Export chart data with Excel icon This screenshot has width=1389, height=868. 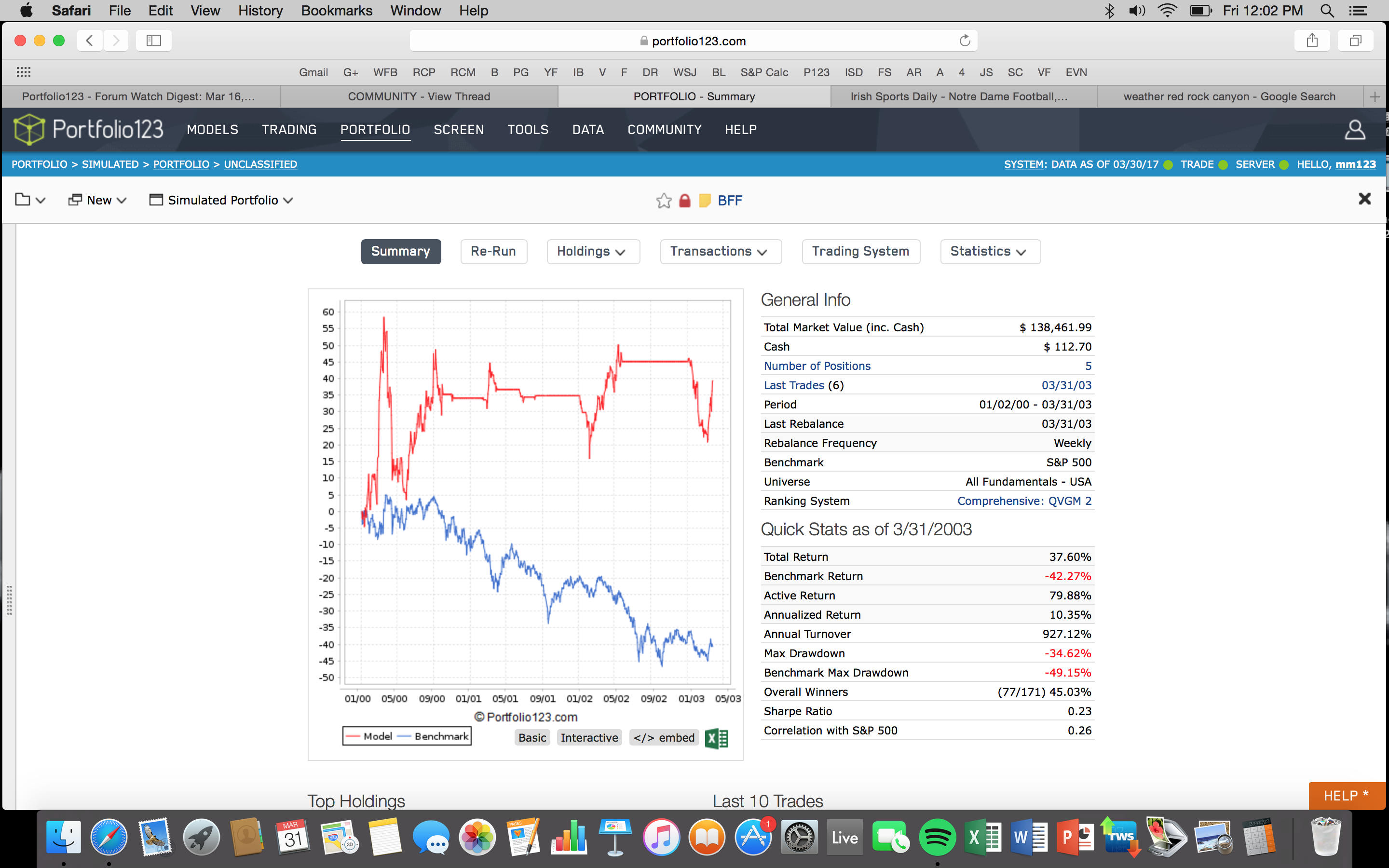coord(716,738)
